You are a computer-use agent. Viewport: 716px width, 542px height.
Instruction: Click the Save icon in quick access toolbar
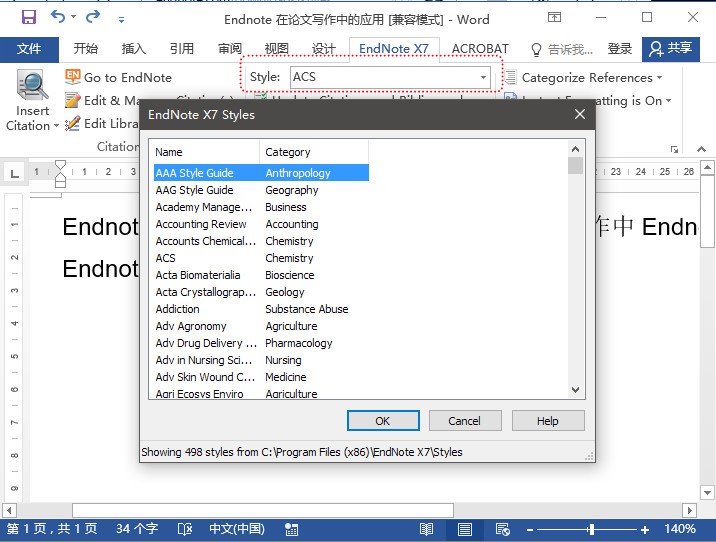pyautogui.click(x=28, y=17)
